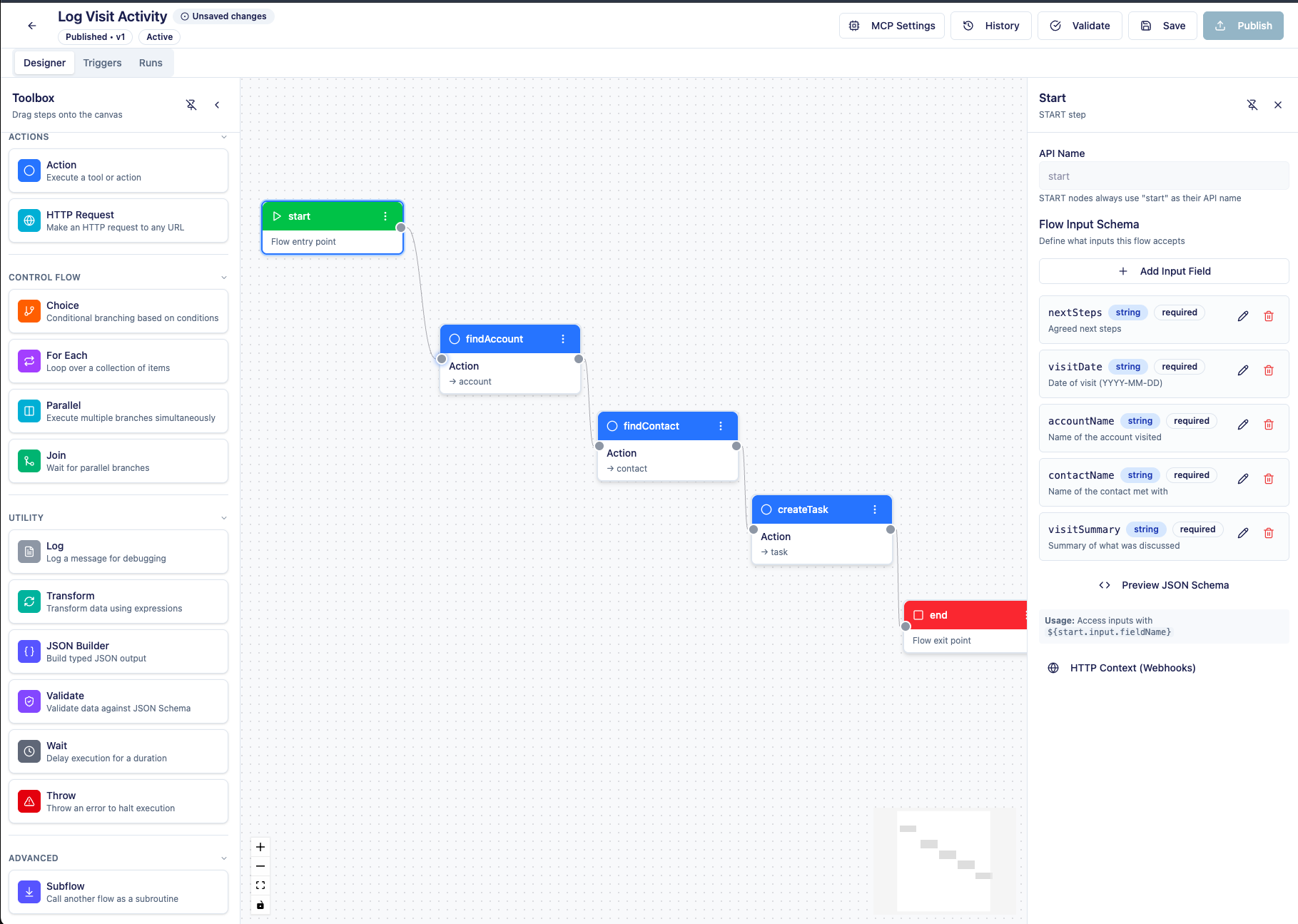Close the Start properties panel

(x=1278, y=105)
